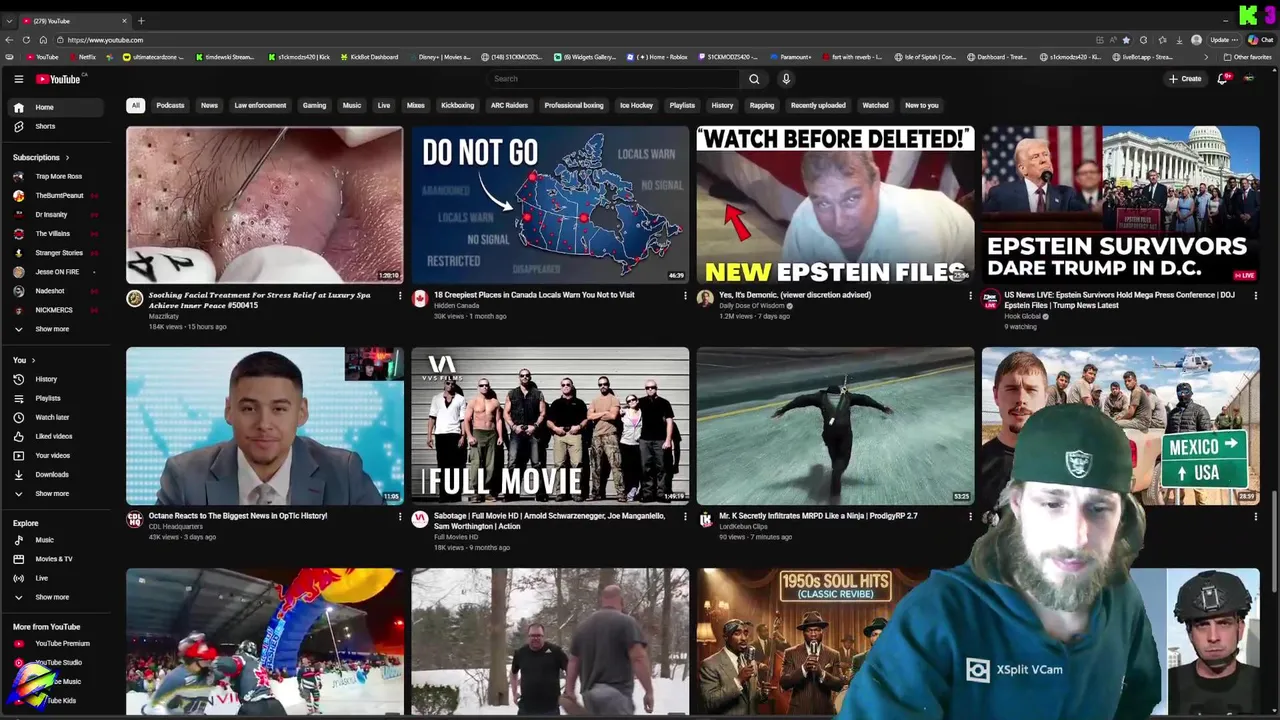Viewport: 1280px width, 720px height.
Task: Open the Netflix bookmark
Action: (83, 57)
